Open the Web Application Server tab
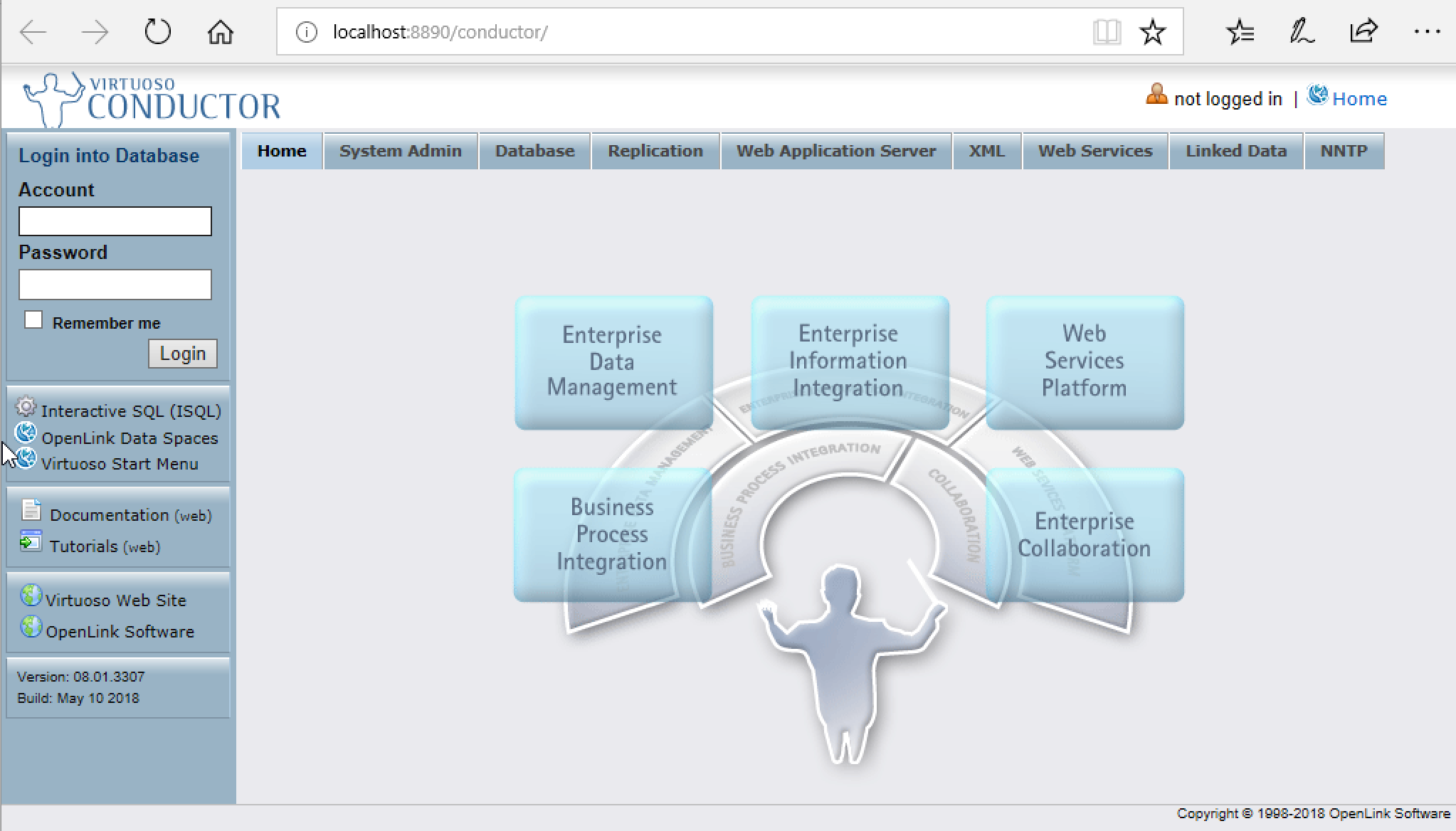 [x=836, y=151]
